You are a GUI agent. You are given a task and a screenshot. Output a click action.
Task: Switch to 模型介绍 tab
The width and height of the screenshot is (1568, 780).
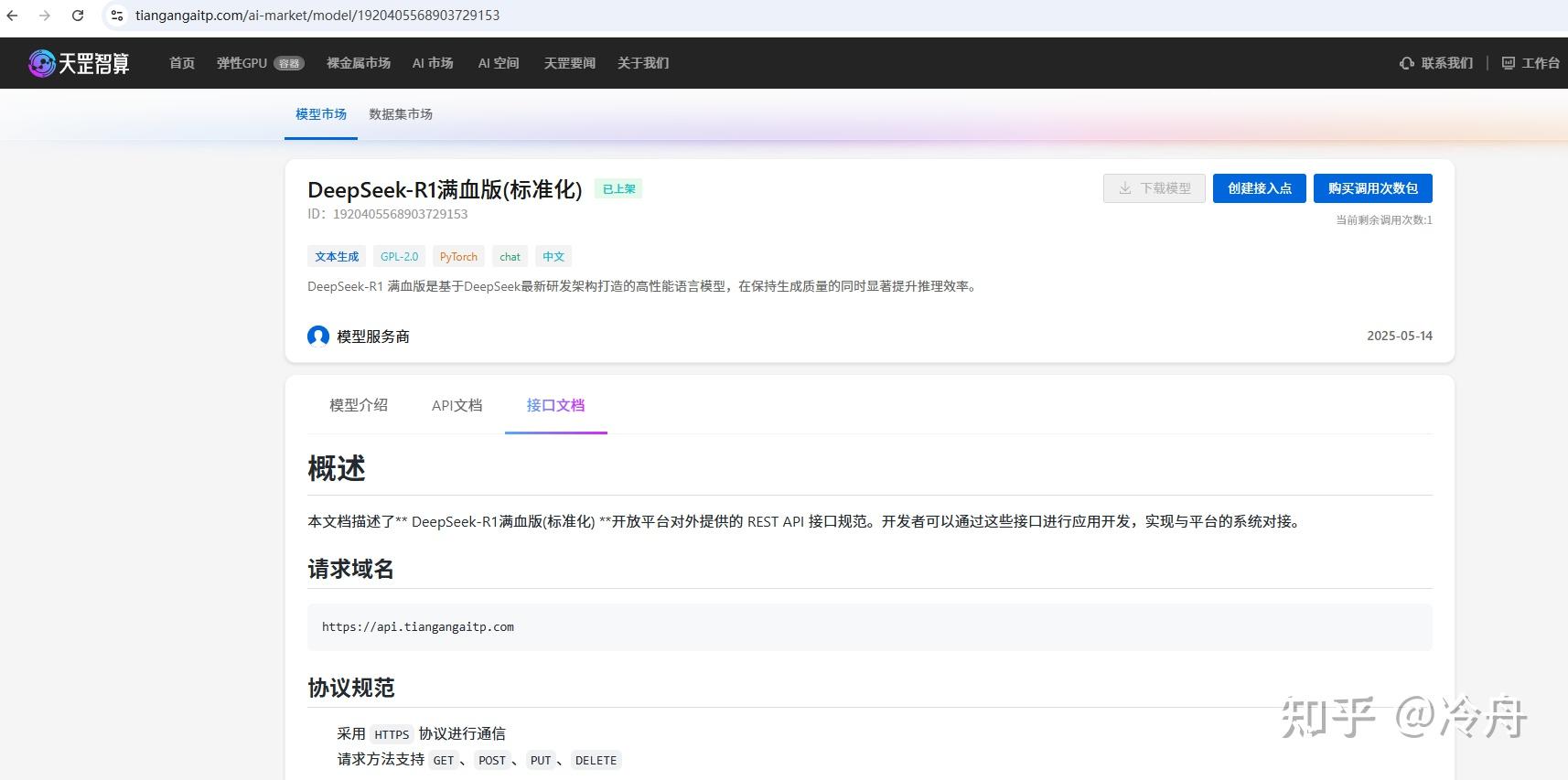tap(359, 405)
